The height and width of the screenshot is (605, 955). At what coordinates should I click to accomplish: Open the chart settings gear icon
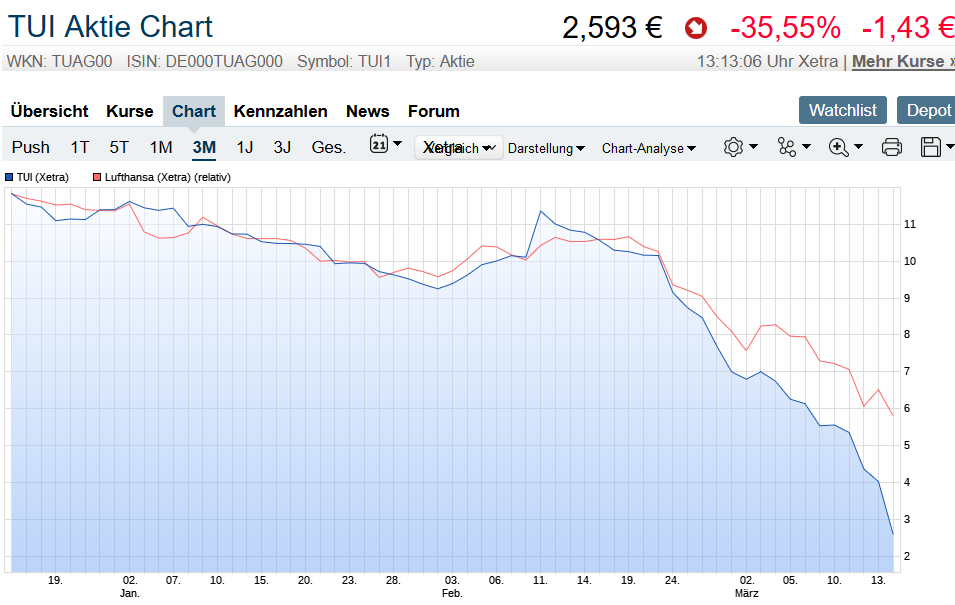tap(733, 147)
